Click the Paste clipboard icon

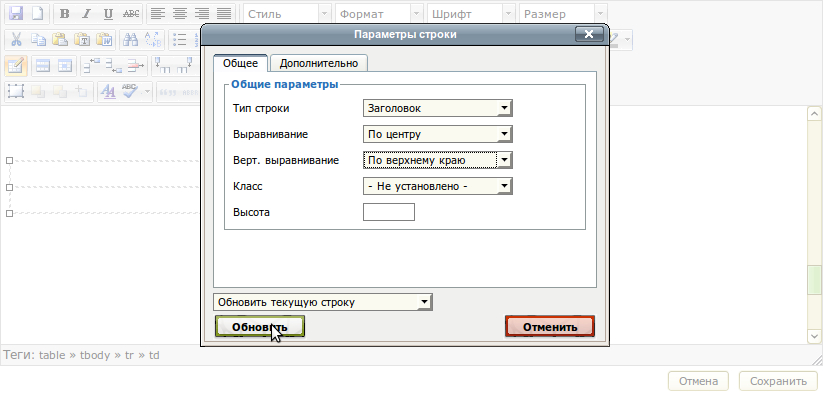60,39
